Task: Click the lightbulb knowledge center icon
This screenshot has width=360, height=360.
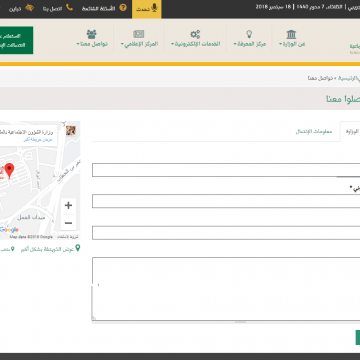Action: tap(249, 34)
